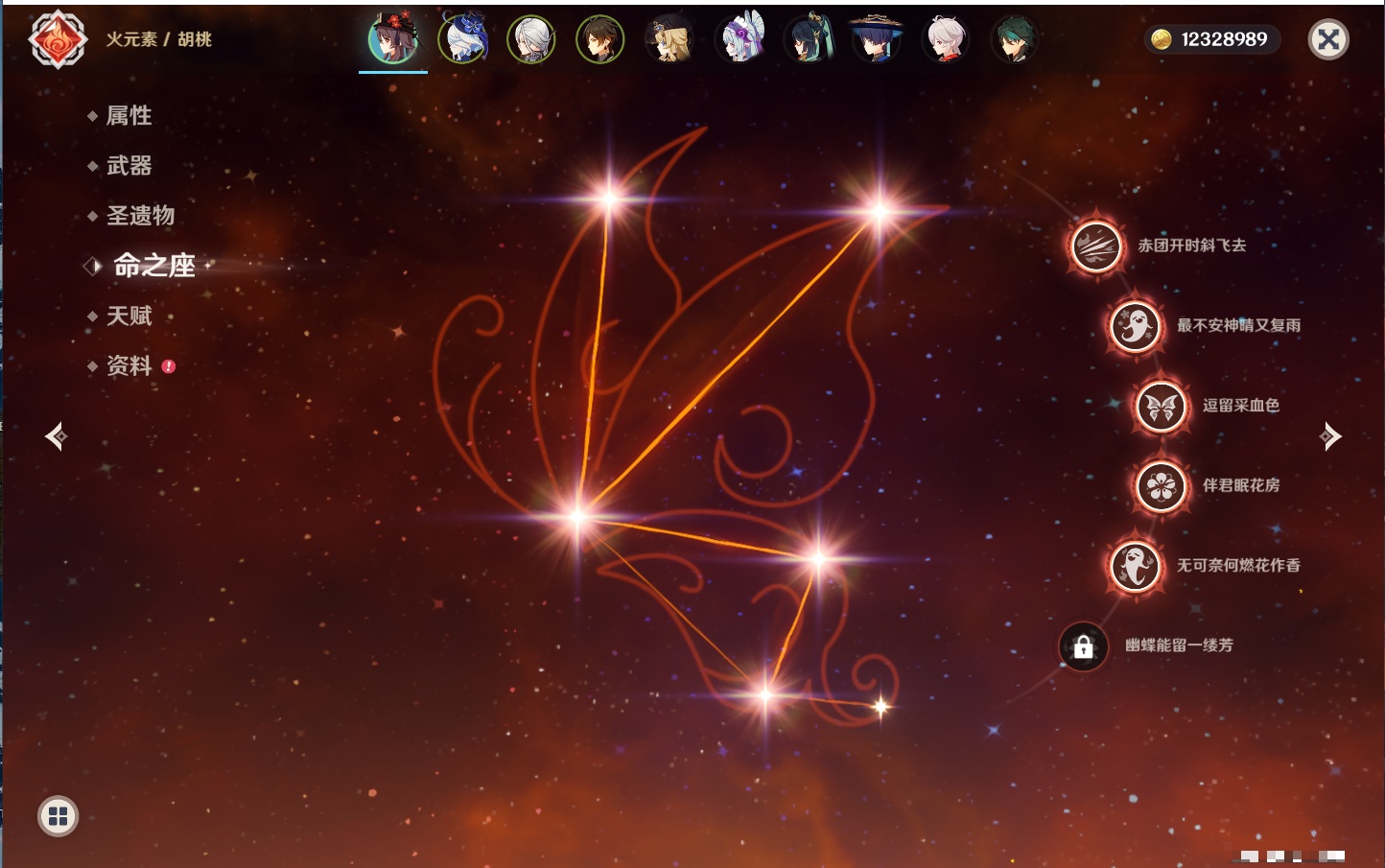Screen dimensions: 1385x868
Task: Select the small unlit star at the butterfly's lowest-right end
Action: pyautogui.click(x=880, y=707)
